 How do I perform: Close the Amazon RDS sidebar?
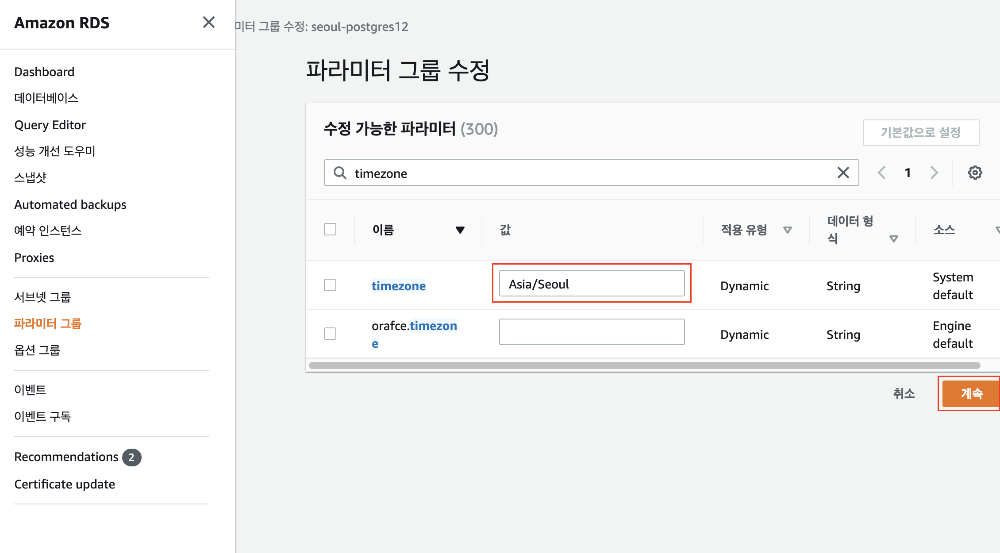point(209,22)
